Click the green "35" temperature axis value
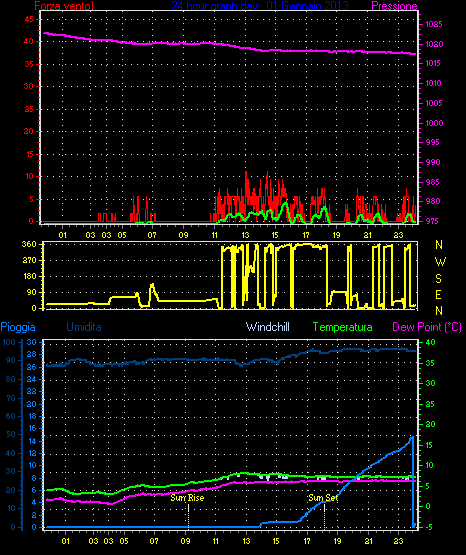Image resolution: width=466 pixels, height=555 pixels. coord(430,363)
